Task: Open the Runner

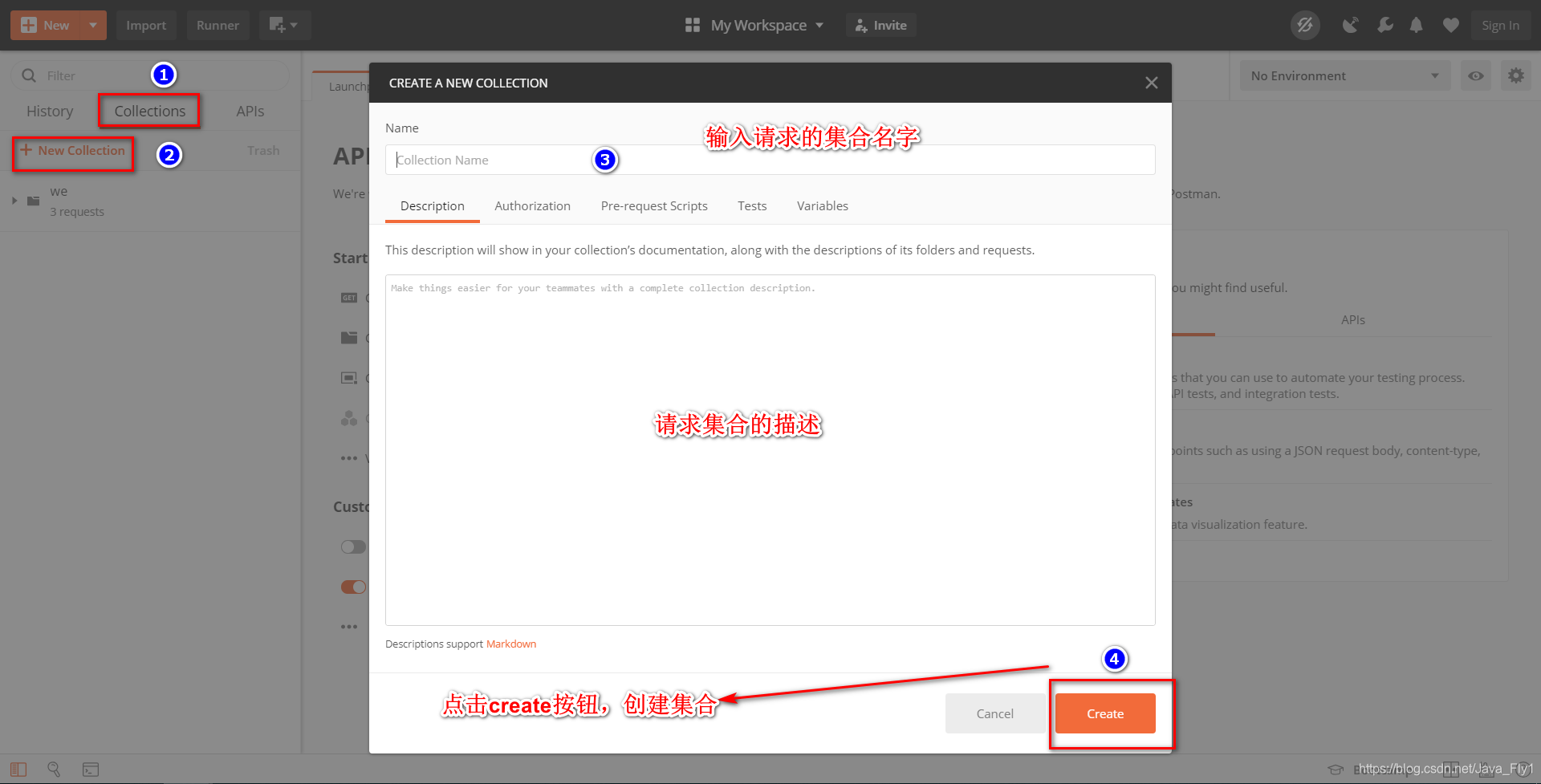Action: (x=218, y=25)
